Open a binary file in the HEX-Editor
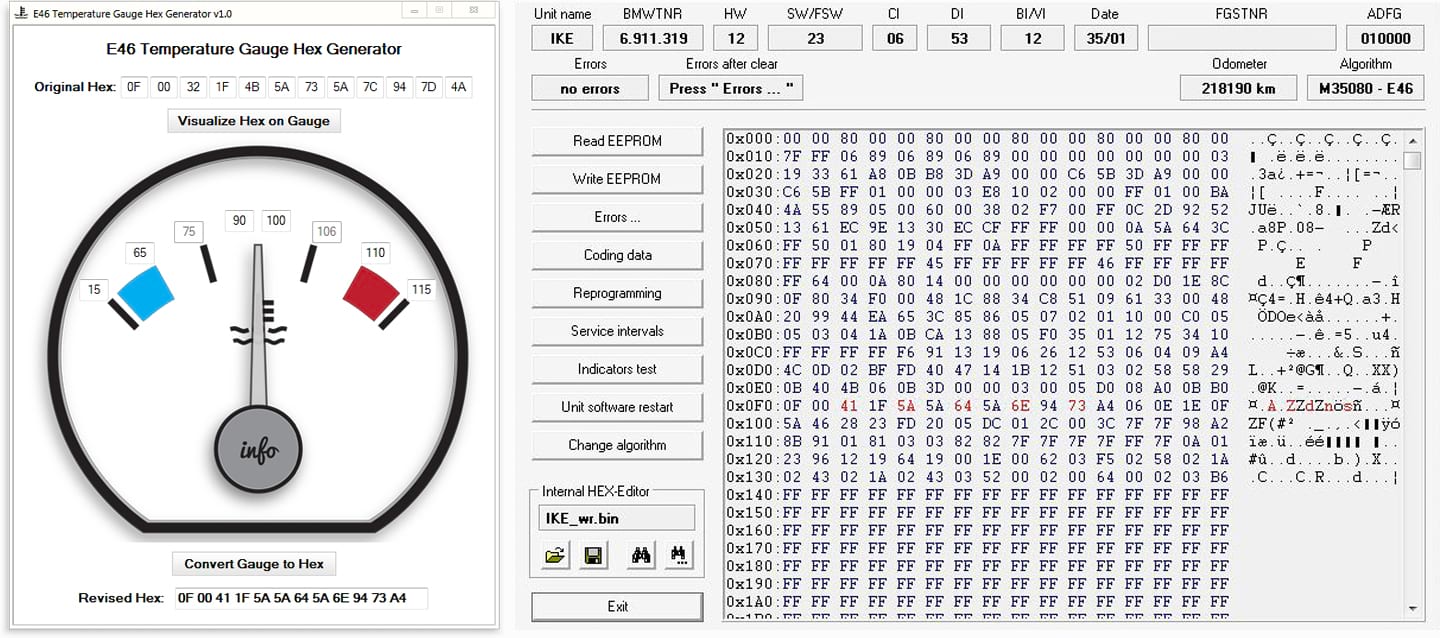The height and width of the screenshot is (638, 1440). tap(554, 556)
